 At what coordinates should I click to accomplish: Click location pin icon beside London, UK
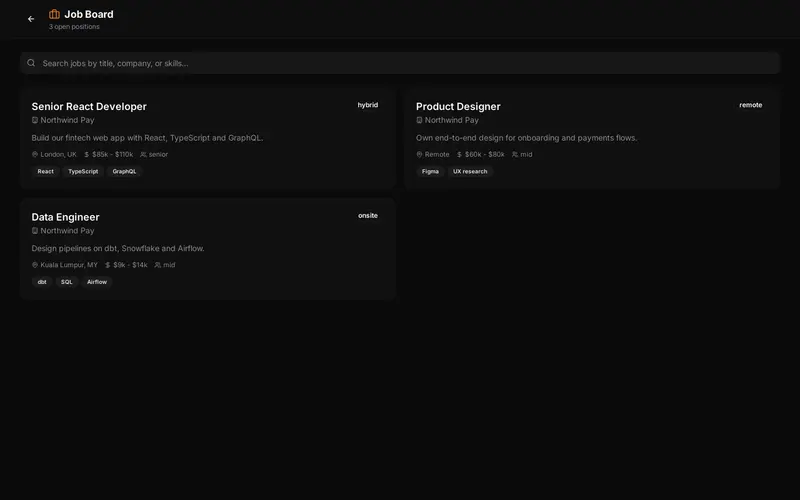click(35, 155)
